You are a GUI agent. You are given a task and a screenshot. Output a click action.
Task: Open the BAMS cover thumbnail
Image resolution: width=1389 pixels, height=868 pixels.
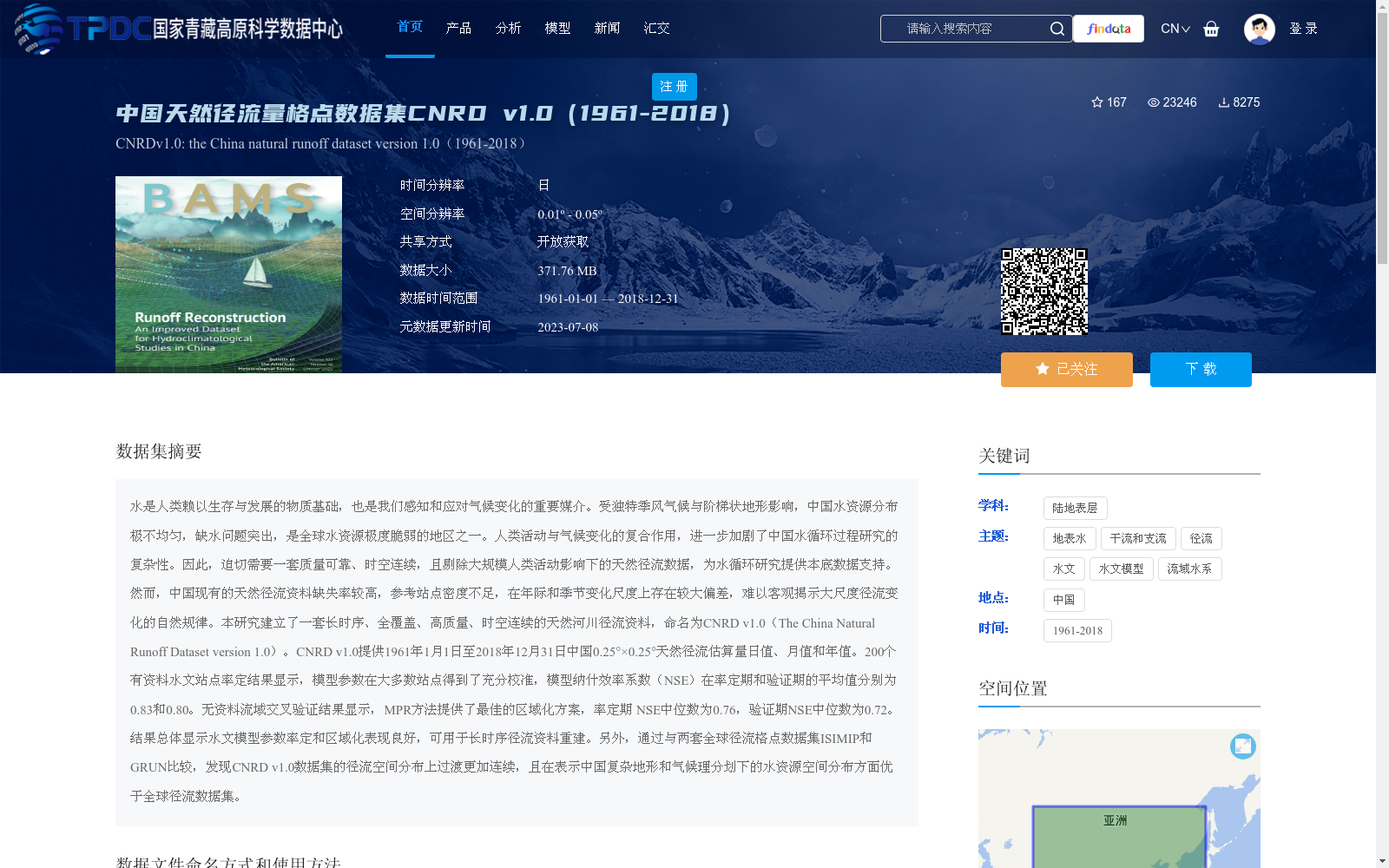pyautogui.click(x=228, y=274)
